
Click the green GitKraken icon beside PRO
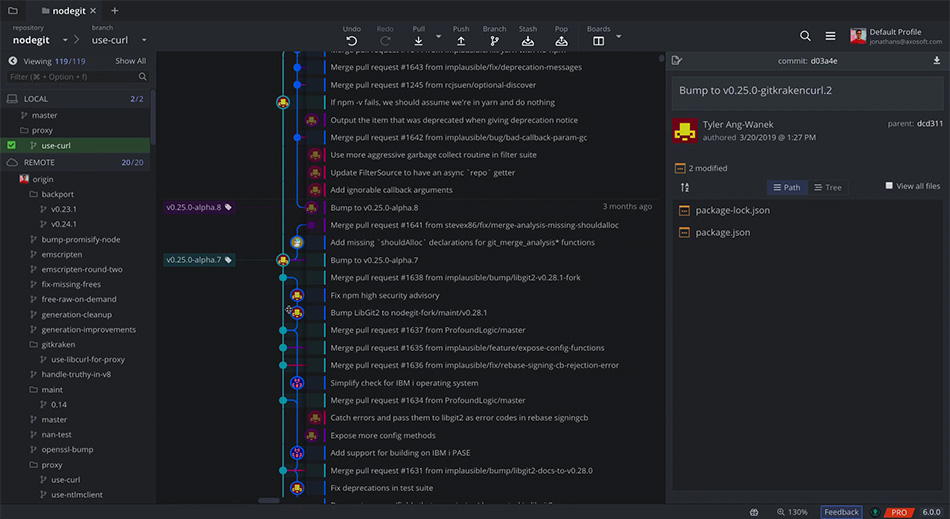pyautogui.click(x=875, y=512)
